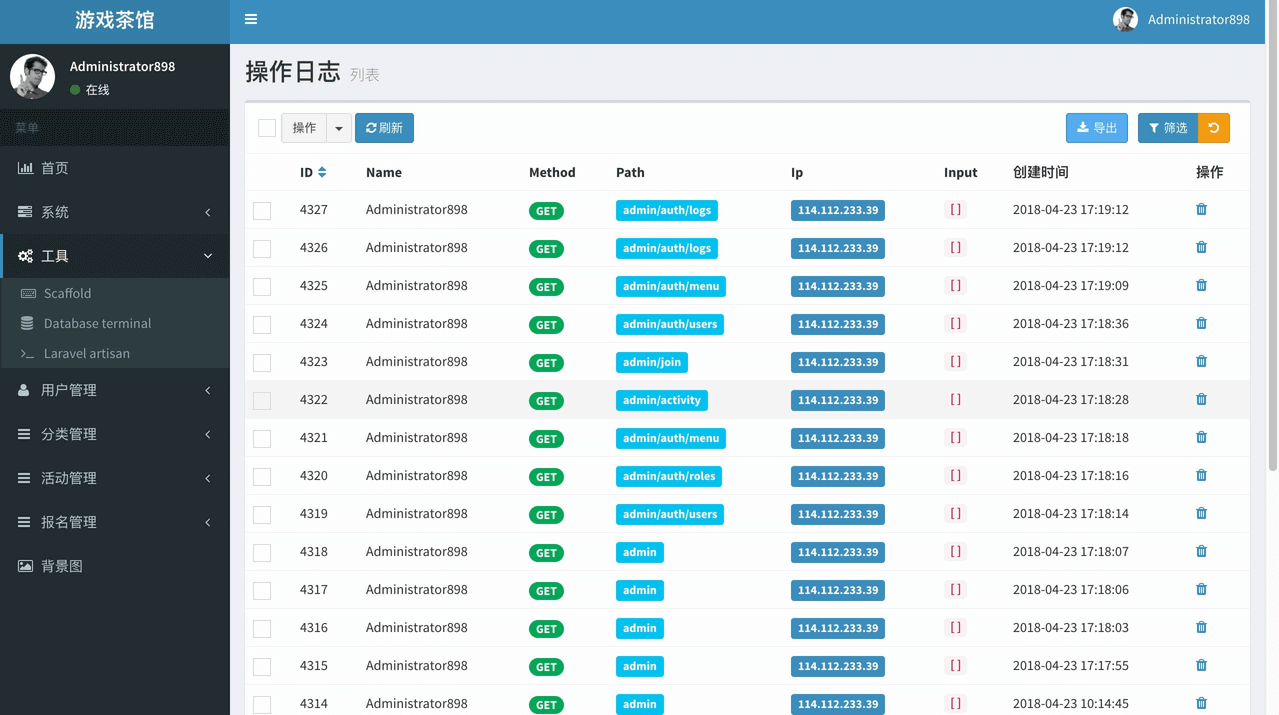
Task: Click admin/auth/roles path label
Action: point(668,477)
